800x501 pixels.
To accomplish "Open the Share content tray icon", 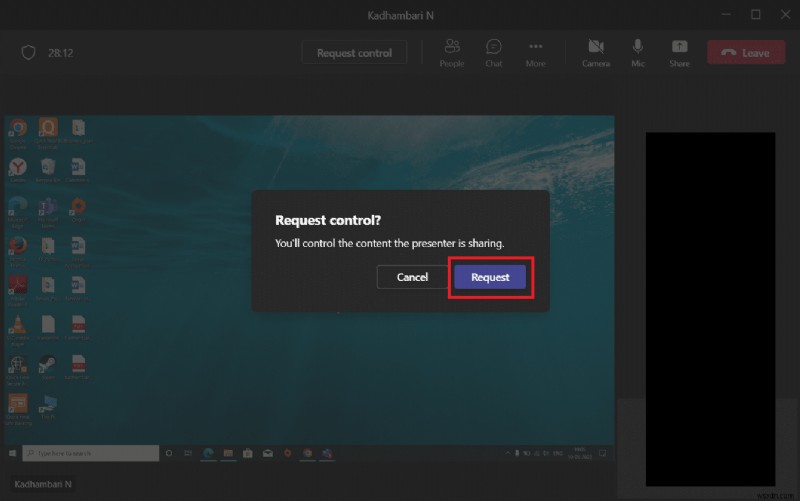I will (679, 53).
